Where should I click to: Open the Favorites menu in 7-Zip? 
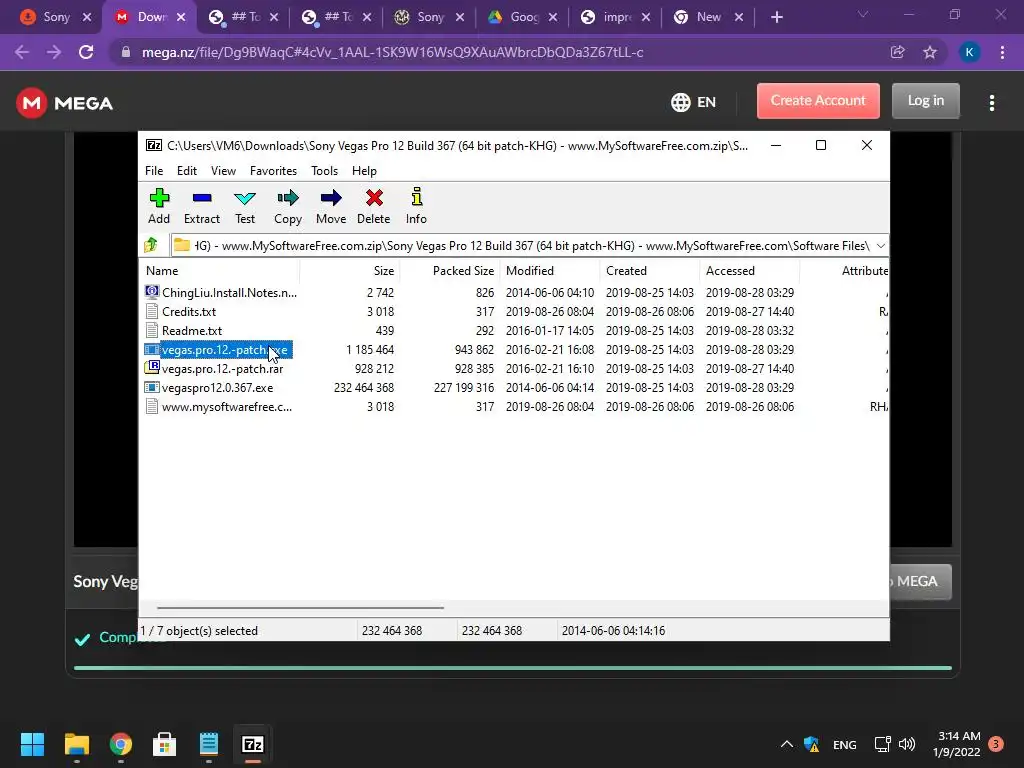click(x=273, y=170)
